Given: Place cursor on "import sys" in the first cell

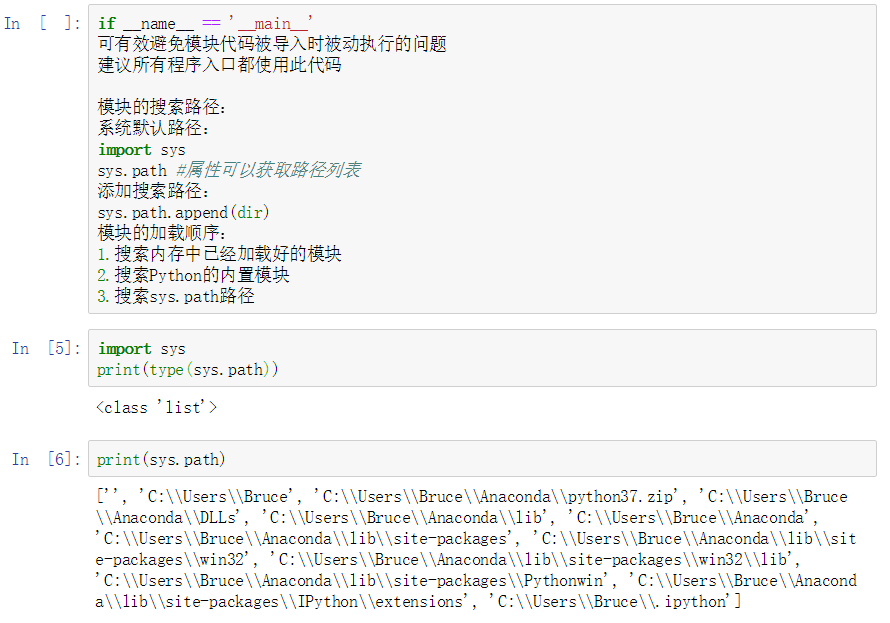Looking at the screenshot, I should pyautogui.click(x=141, y=150).
